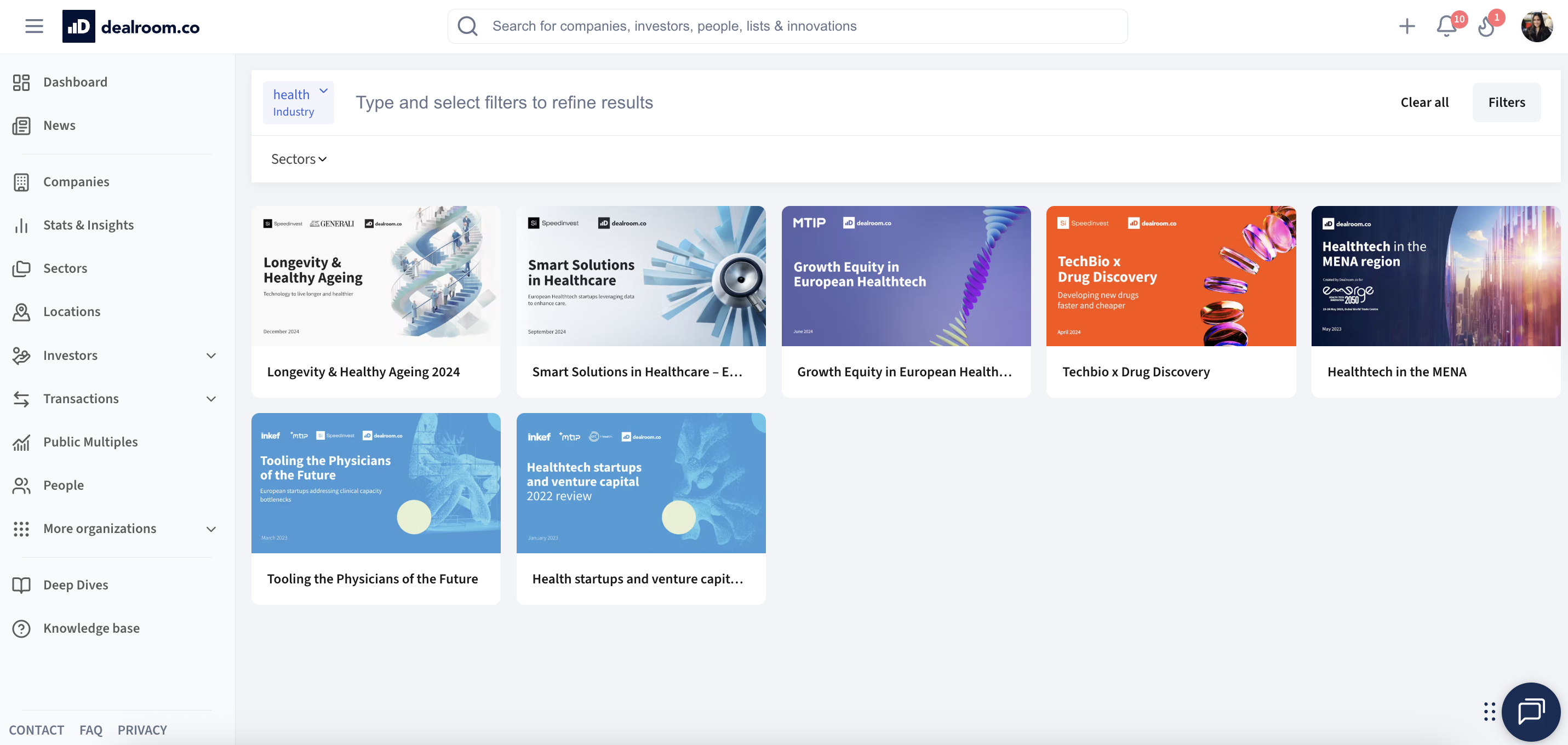Expand More organizations section
This screenshot has height=745, width=1568.
[210, 529]
